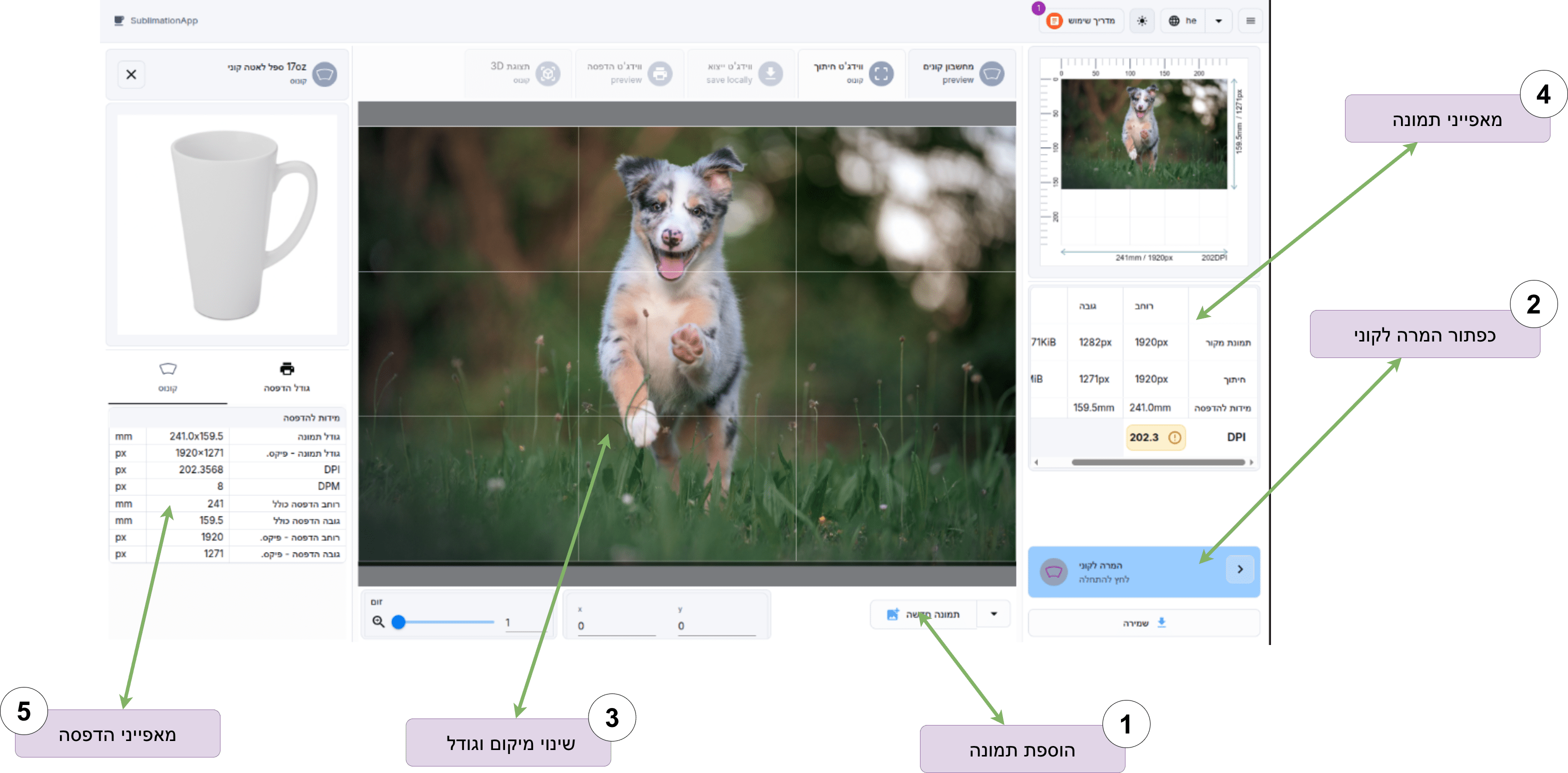Select print dimension 241.0mm cell
This screenshot has height=773, width=1568.
(1150, 407)
